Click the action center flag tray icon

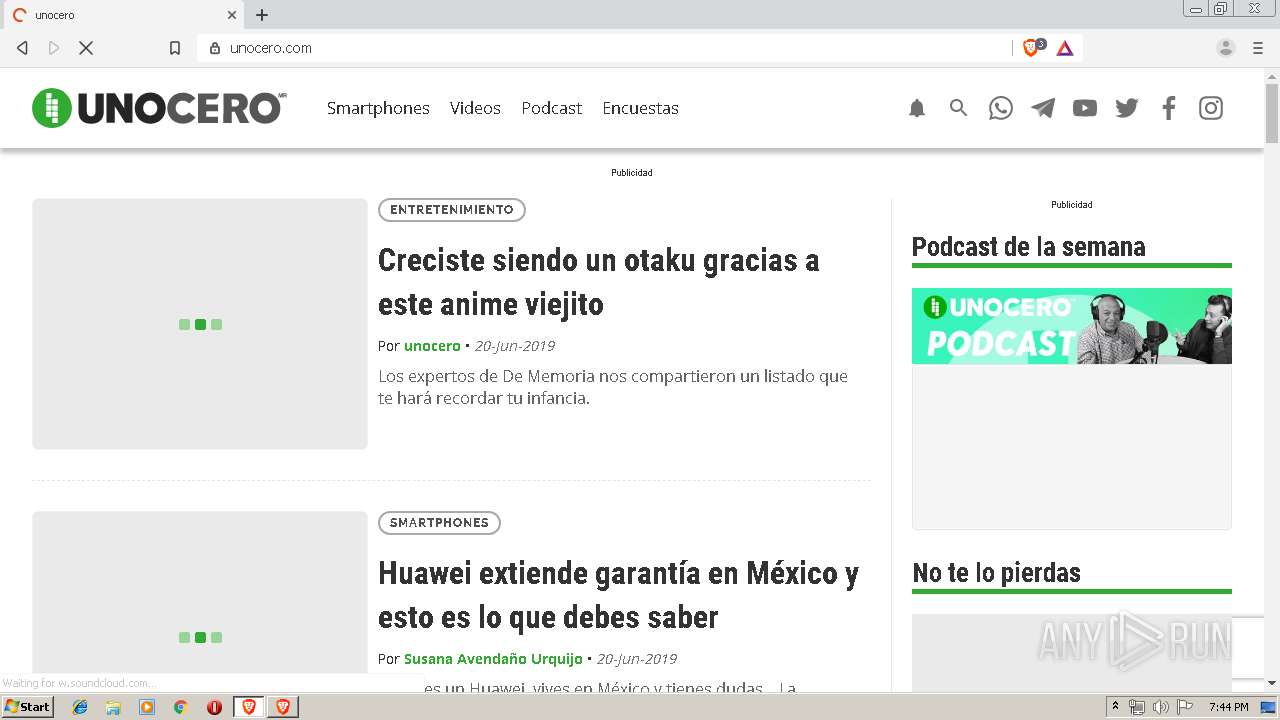click(x=1185, y=707)
